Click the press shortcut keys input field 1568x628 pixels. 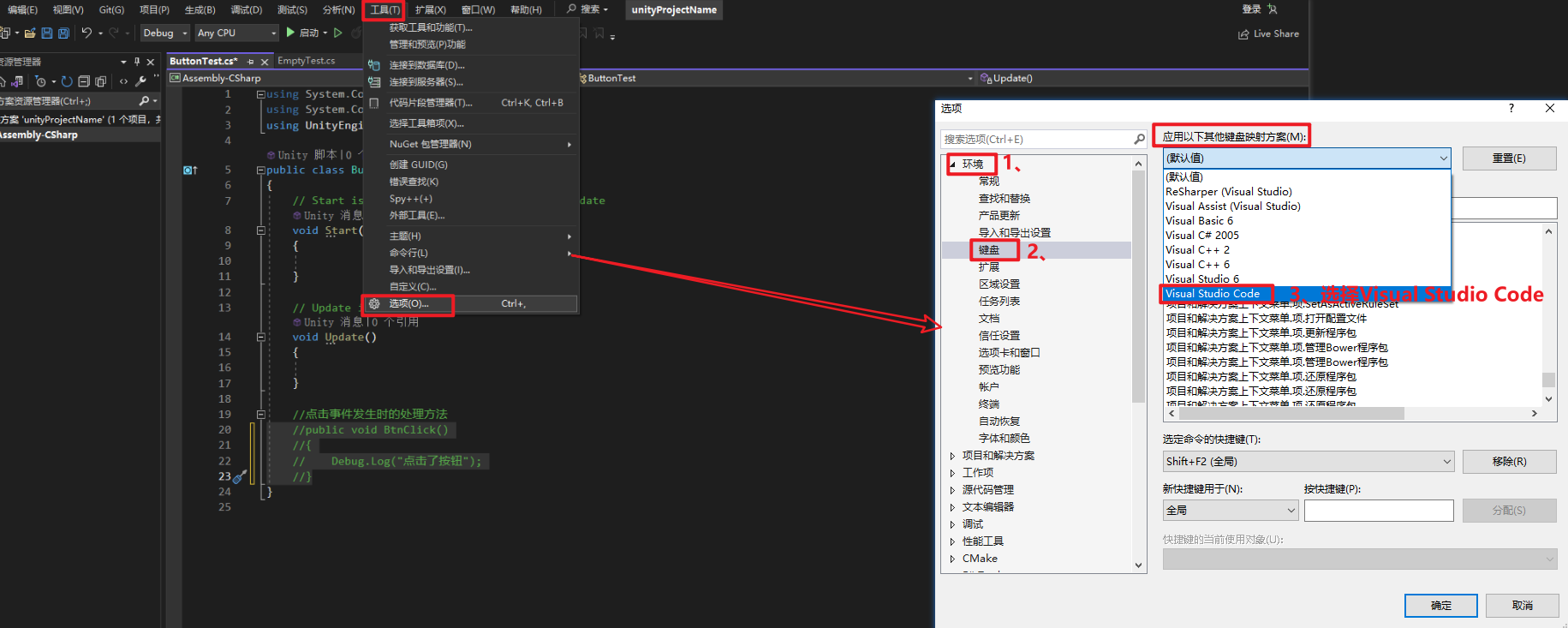click(x=1379, y=511)
